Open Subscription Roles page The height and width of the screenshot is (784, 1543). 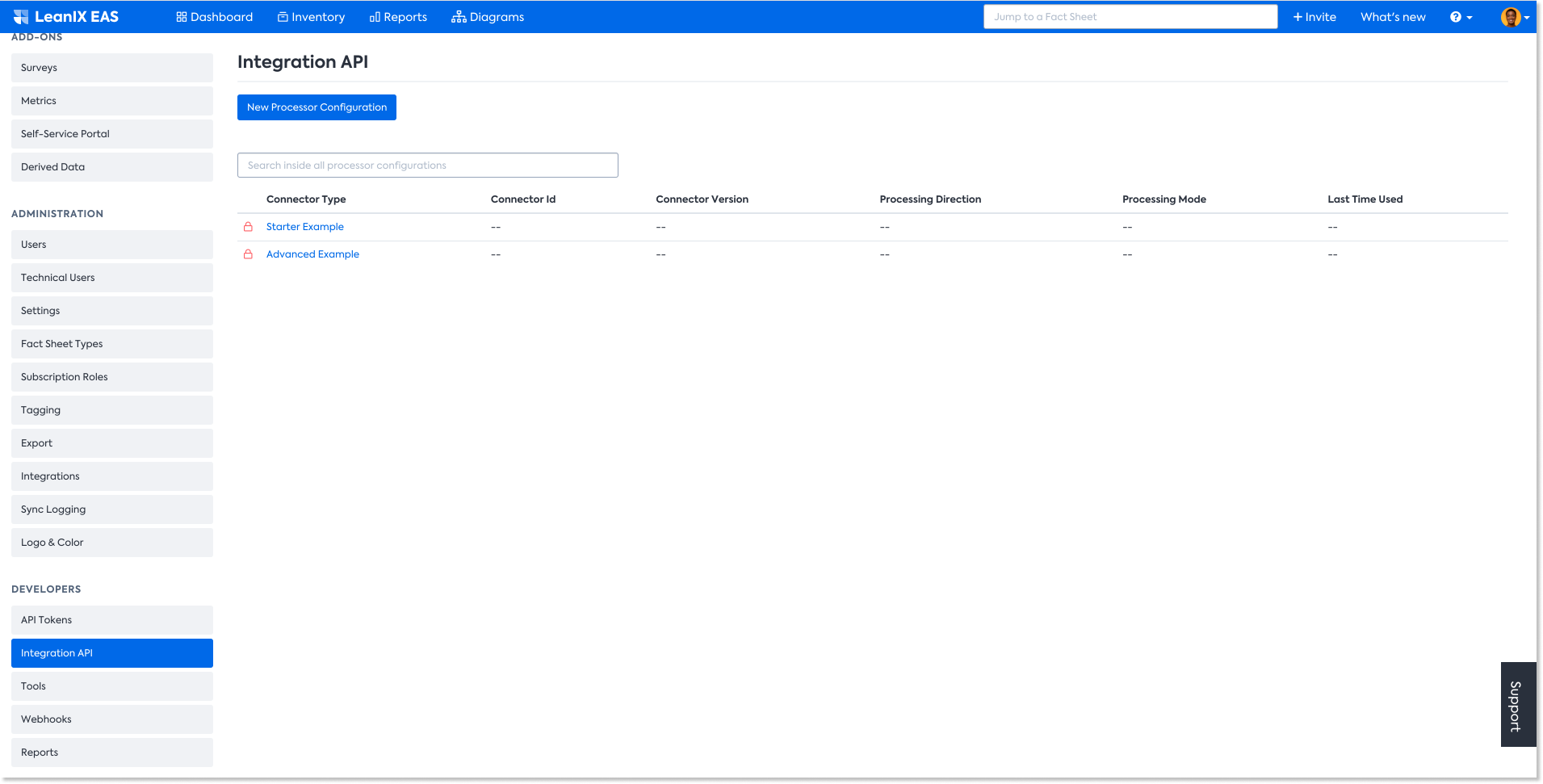click(112, 377)
